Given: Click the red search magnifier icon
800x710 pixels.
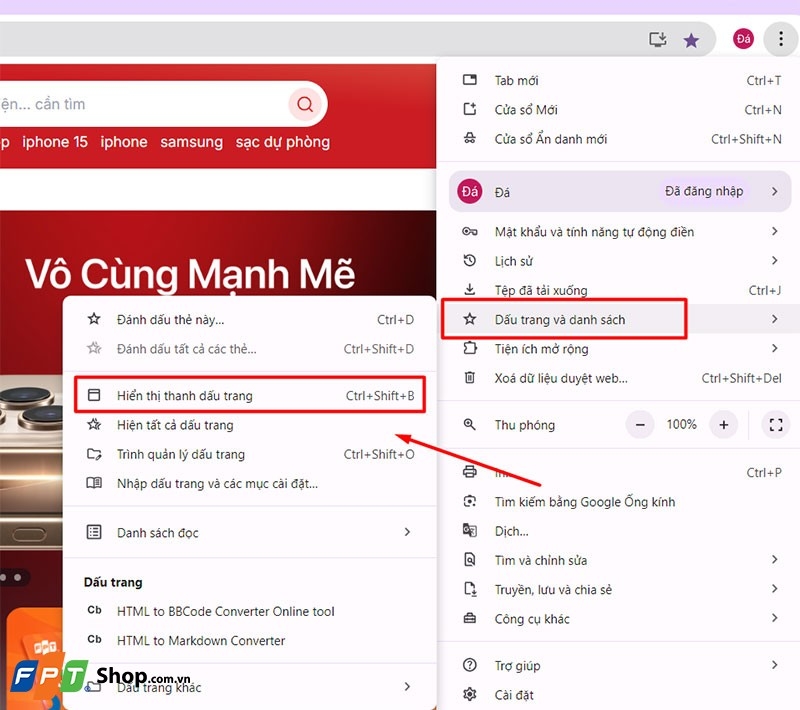Looking at the screenshot, I should coord(305,104).
